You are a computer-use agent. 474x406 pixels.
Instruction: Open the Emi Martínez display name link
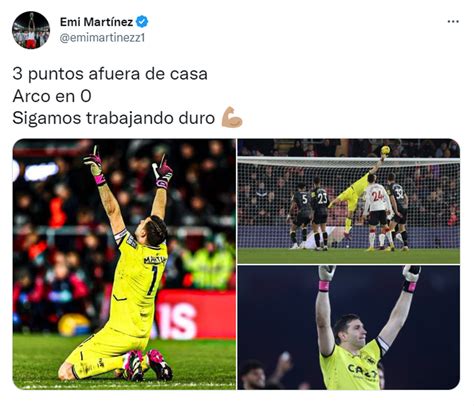tap(97, 22)
